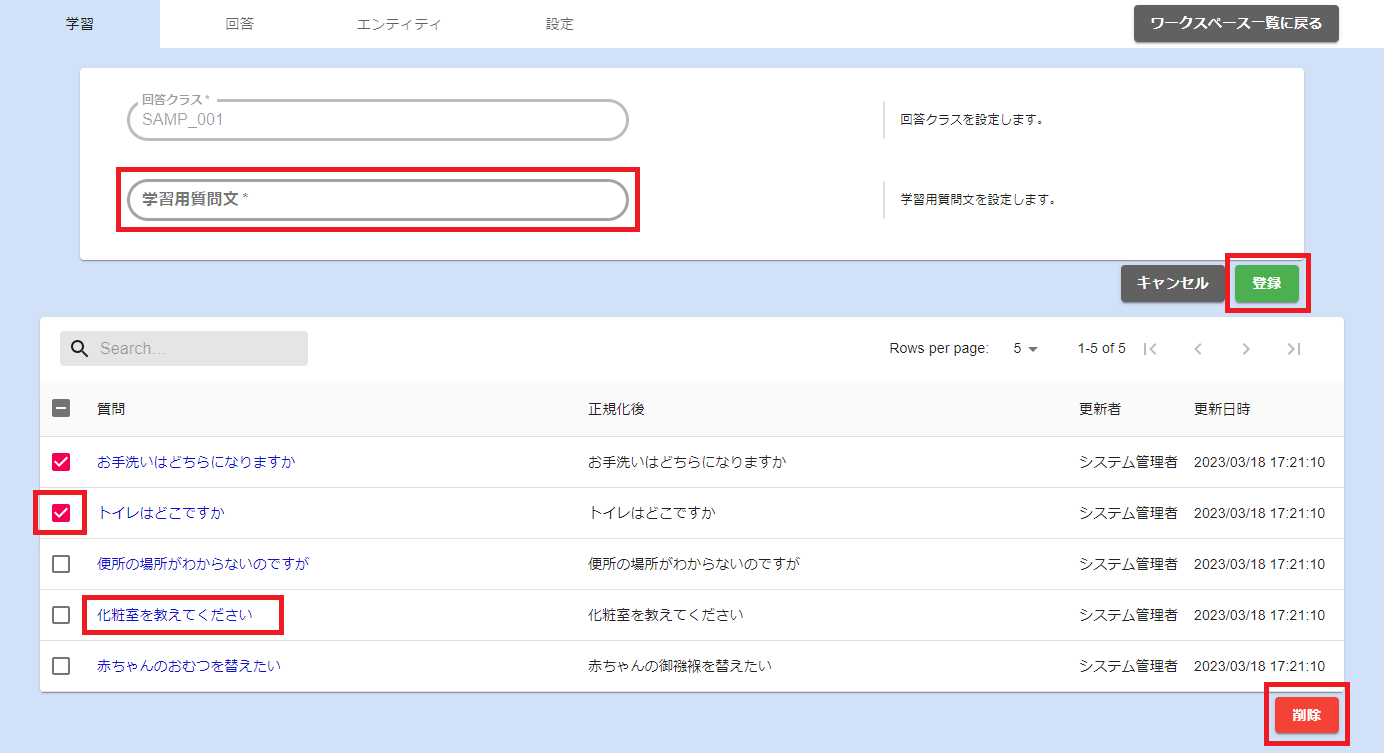Uncheck the お手洗いはどちらになりますか row checkbox
The image size is (1384, 753).
[x=61, y=462]
